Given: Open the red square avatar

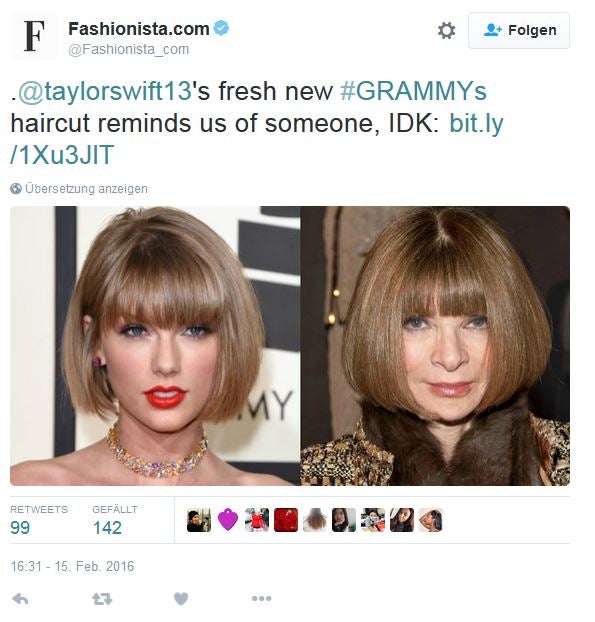Looking at the screenshot, I should [286, 520].
